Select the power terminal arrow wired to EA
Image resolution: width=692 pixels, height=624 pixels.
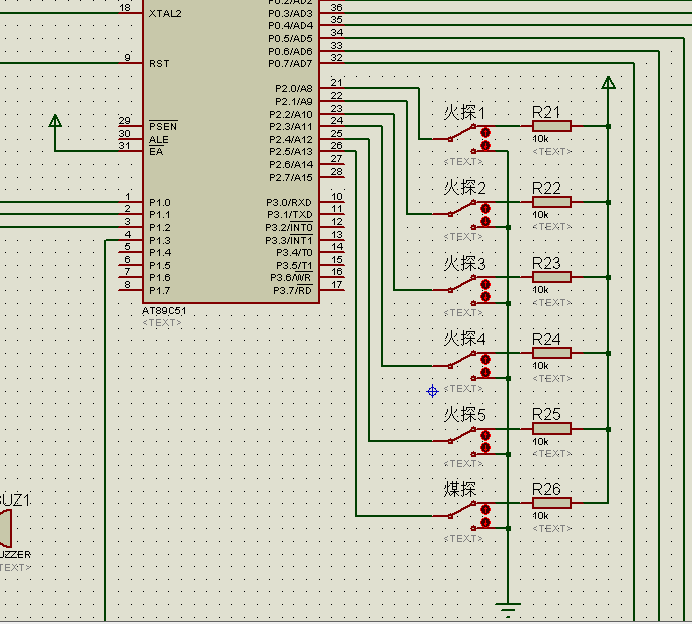(x=55, y=121)
